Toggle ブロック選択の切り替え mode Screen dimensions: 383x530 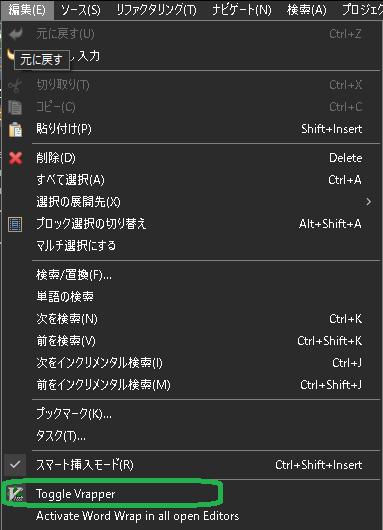(191, 224)
